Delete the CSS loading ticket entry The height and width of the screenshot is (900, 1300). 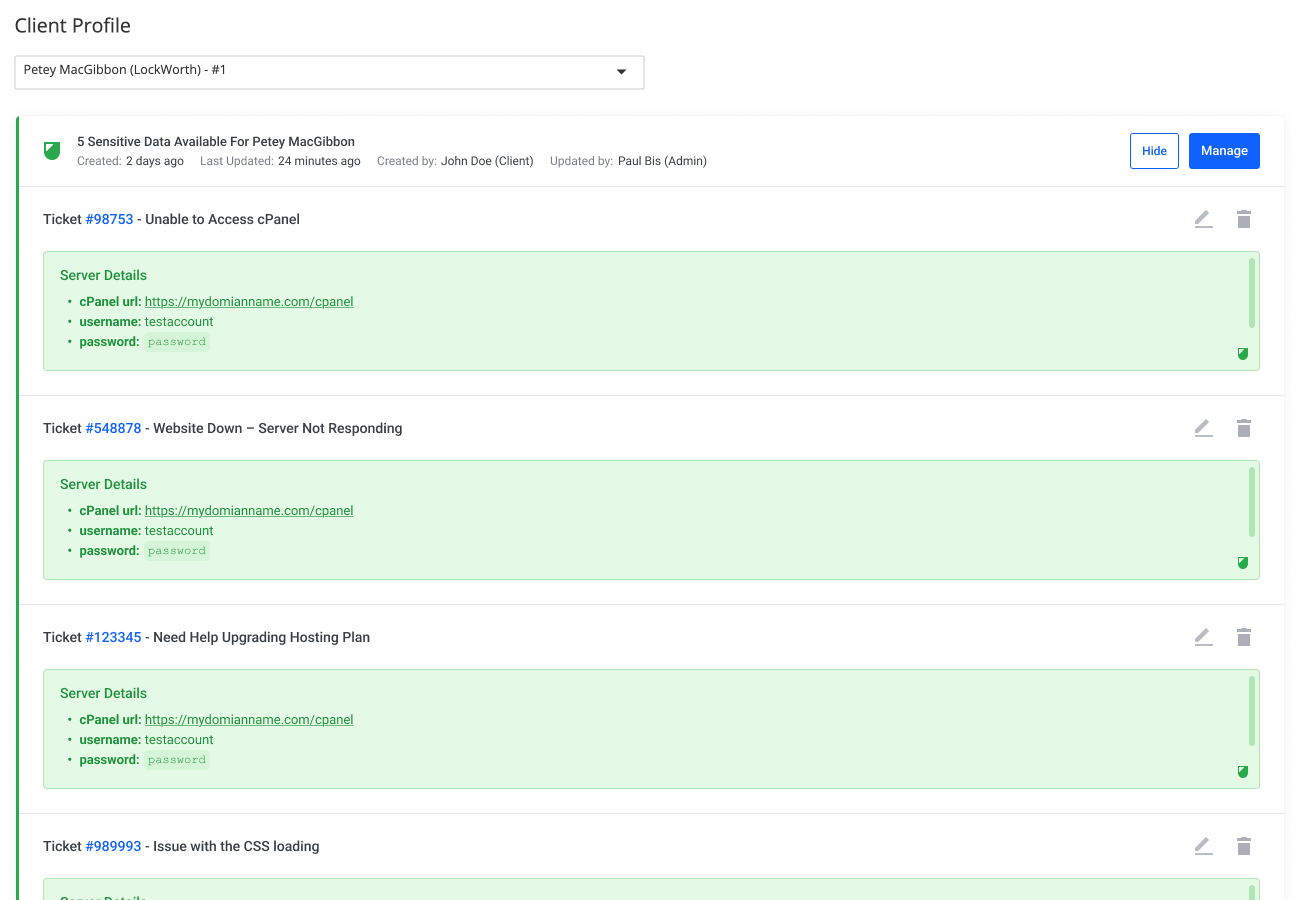point(1244,846)
